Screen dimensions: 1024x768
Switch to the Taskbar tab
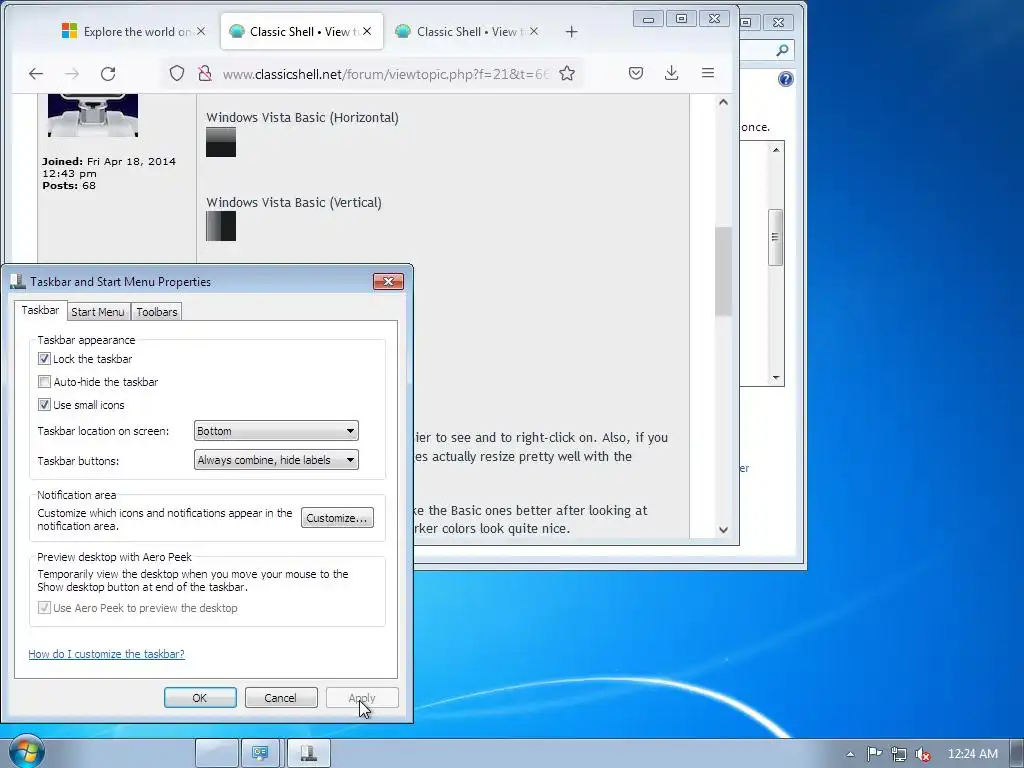[x=40, y=310]
